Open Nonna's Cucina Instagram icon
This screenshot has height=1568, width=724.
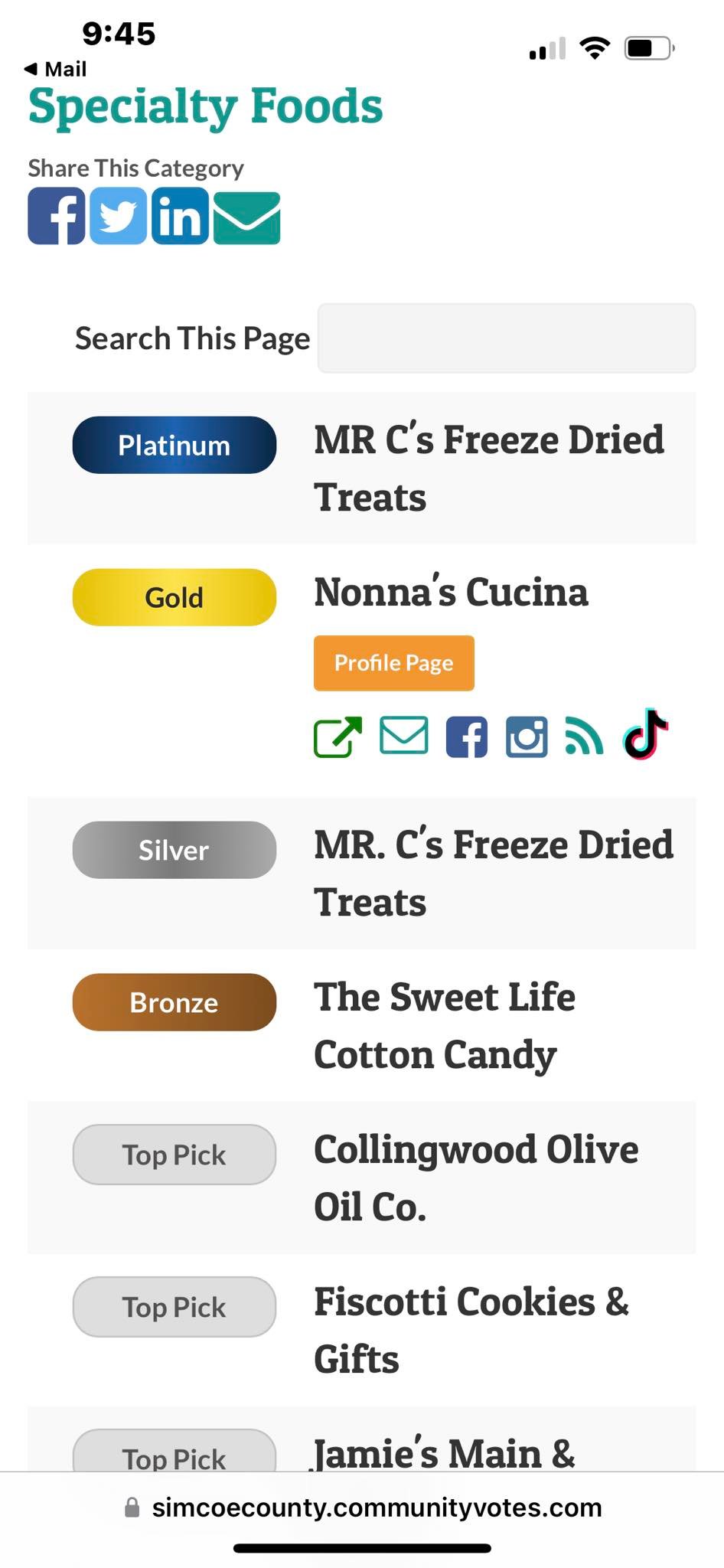click(x=527, y=737)
